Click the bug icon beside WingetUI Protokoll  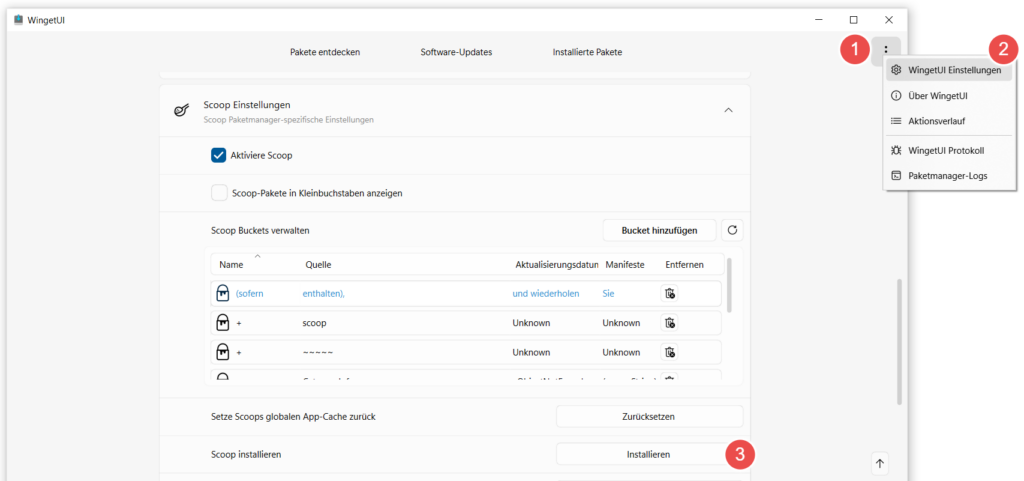click(x=897, y=150)
